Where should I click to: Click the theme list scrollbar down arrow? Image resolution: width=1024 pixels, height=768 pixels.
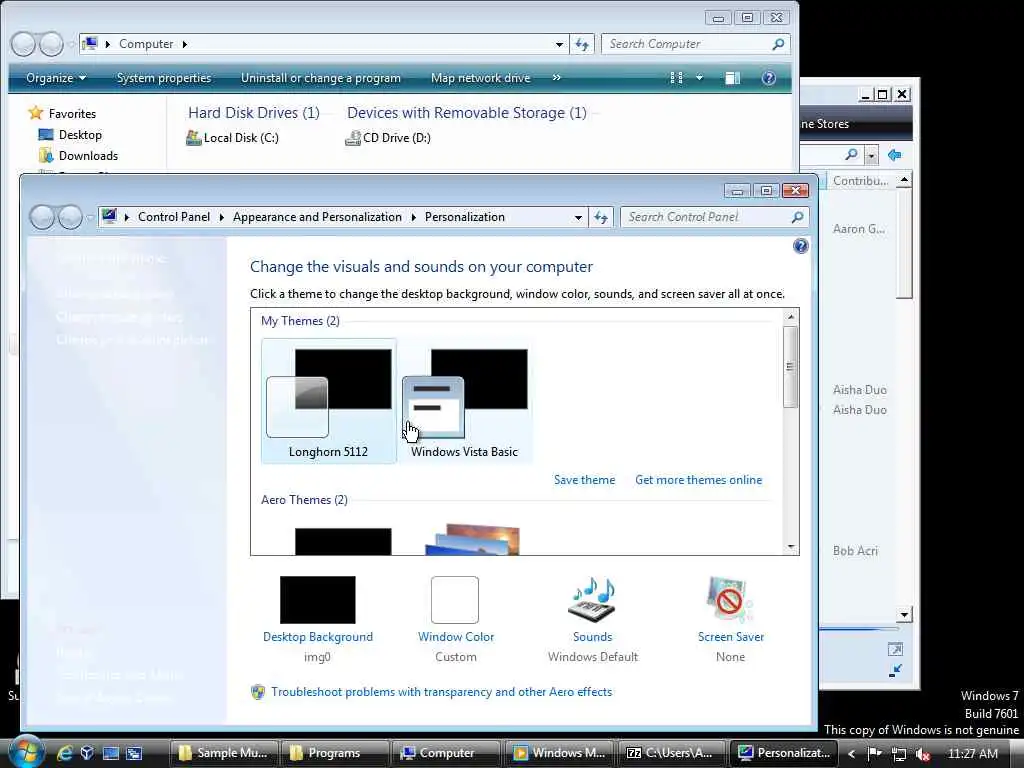pos(791,547)
